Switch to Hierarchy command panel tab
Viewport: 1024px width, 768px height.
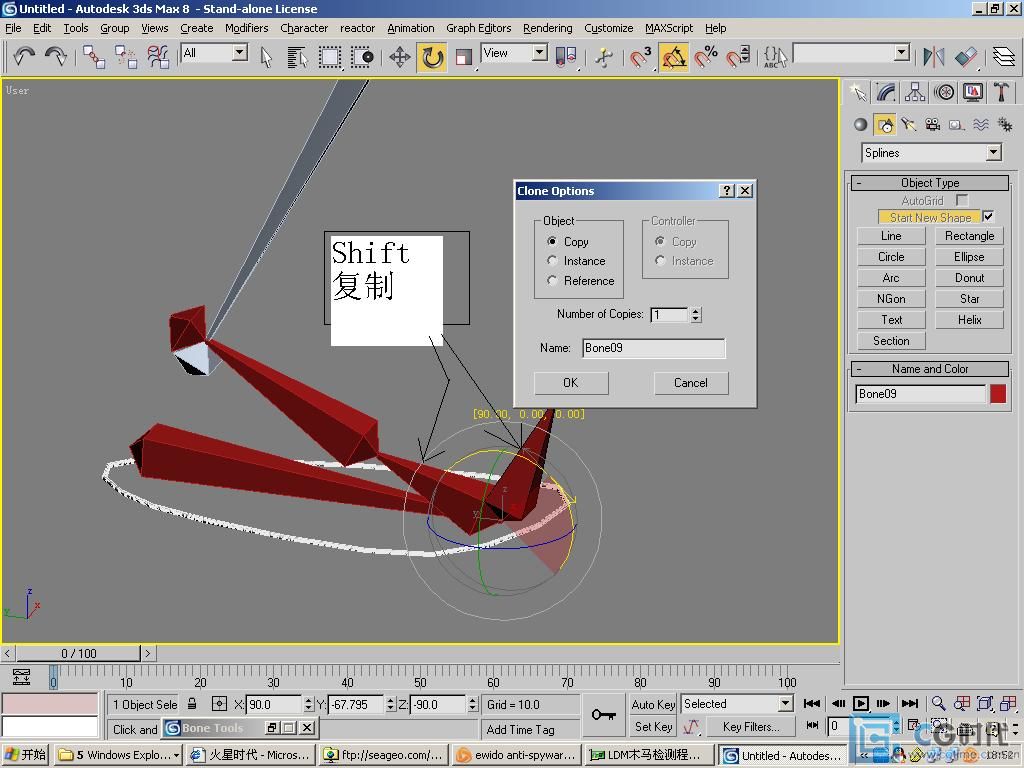tap(915, 92)
